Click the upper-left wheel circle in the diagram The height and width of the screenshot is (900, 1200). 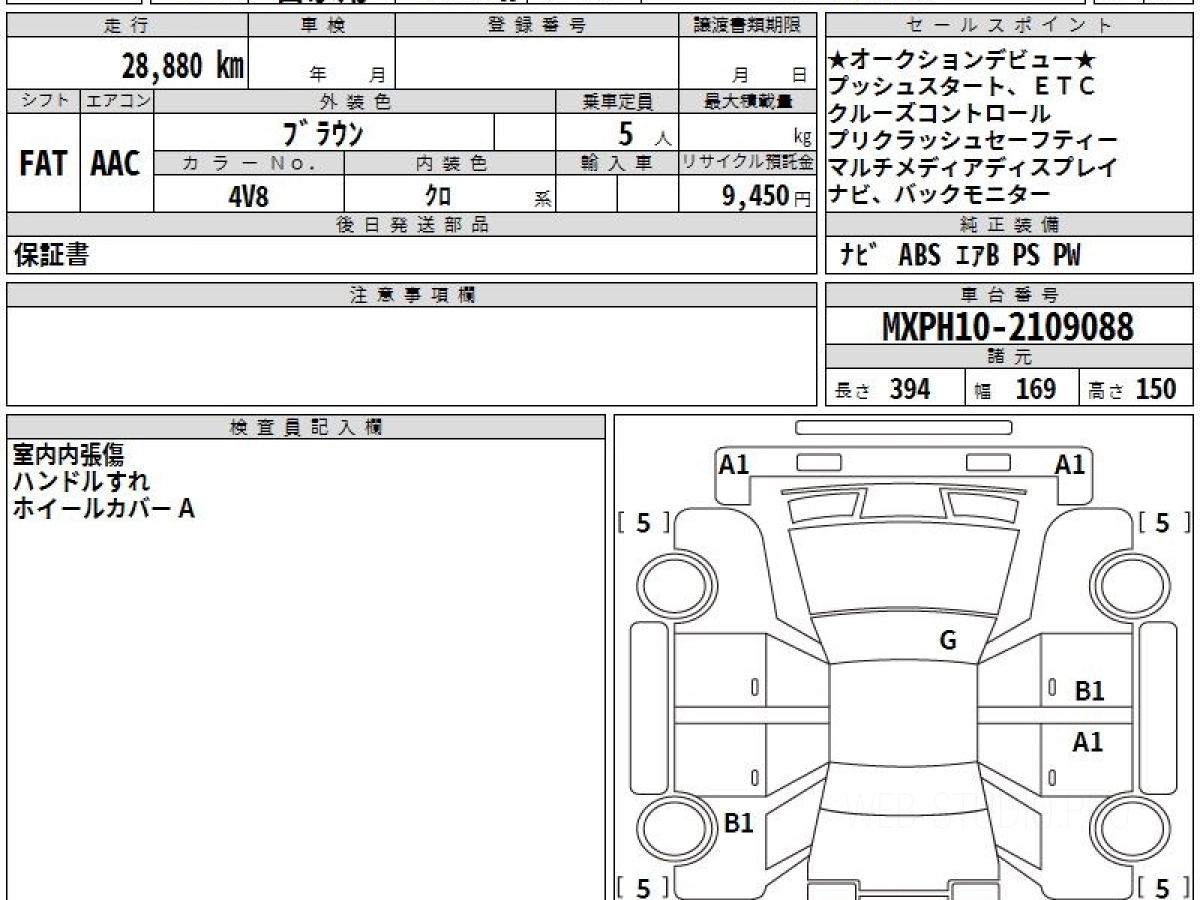coord(675,585)
